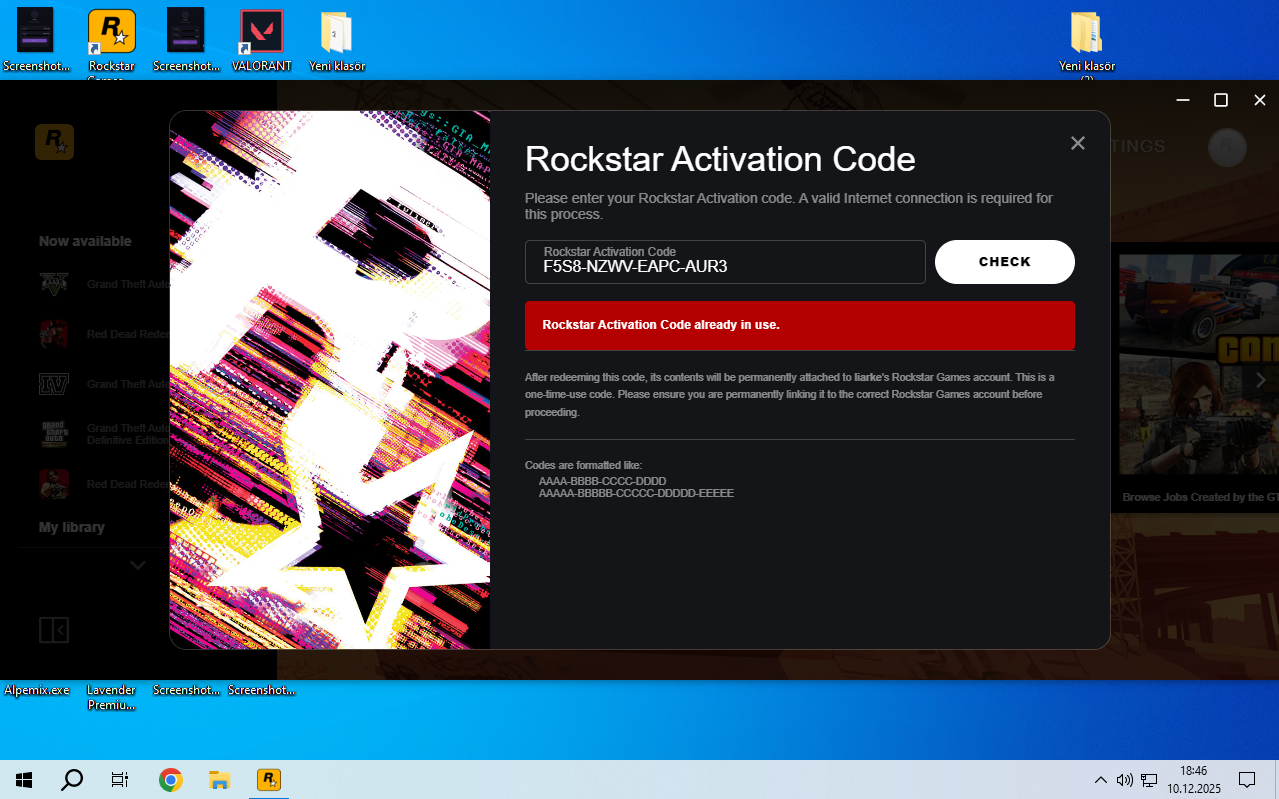Click 'Now available' section heading
The width and height of the screenshot is (1279, 799).
(85, 241)
